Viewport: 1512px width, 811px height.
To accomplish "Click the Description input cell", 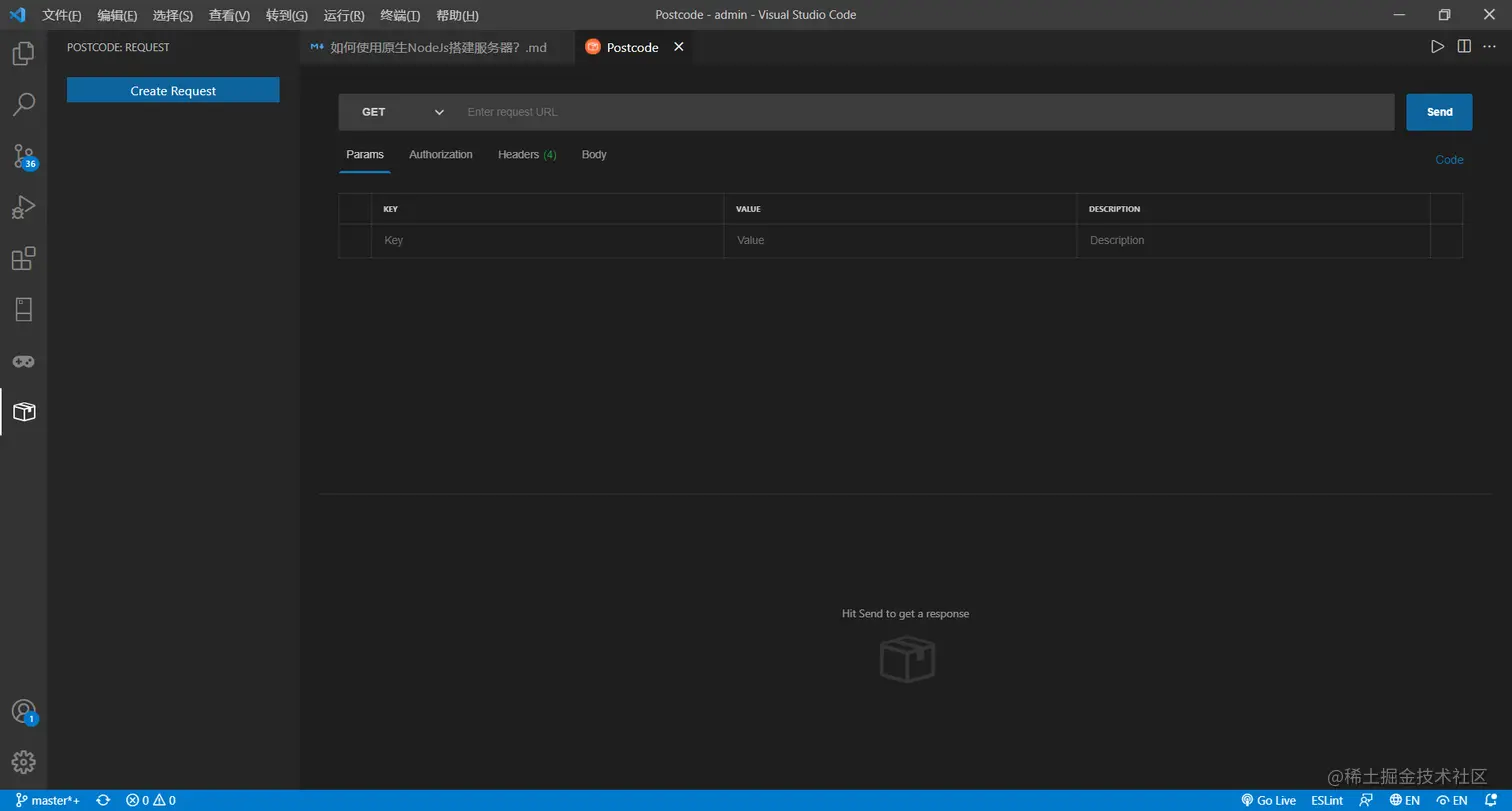I will tap(1253, 241).
